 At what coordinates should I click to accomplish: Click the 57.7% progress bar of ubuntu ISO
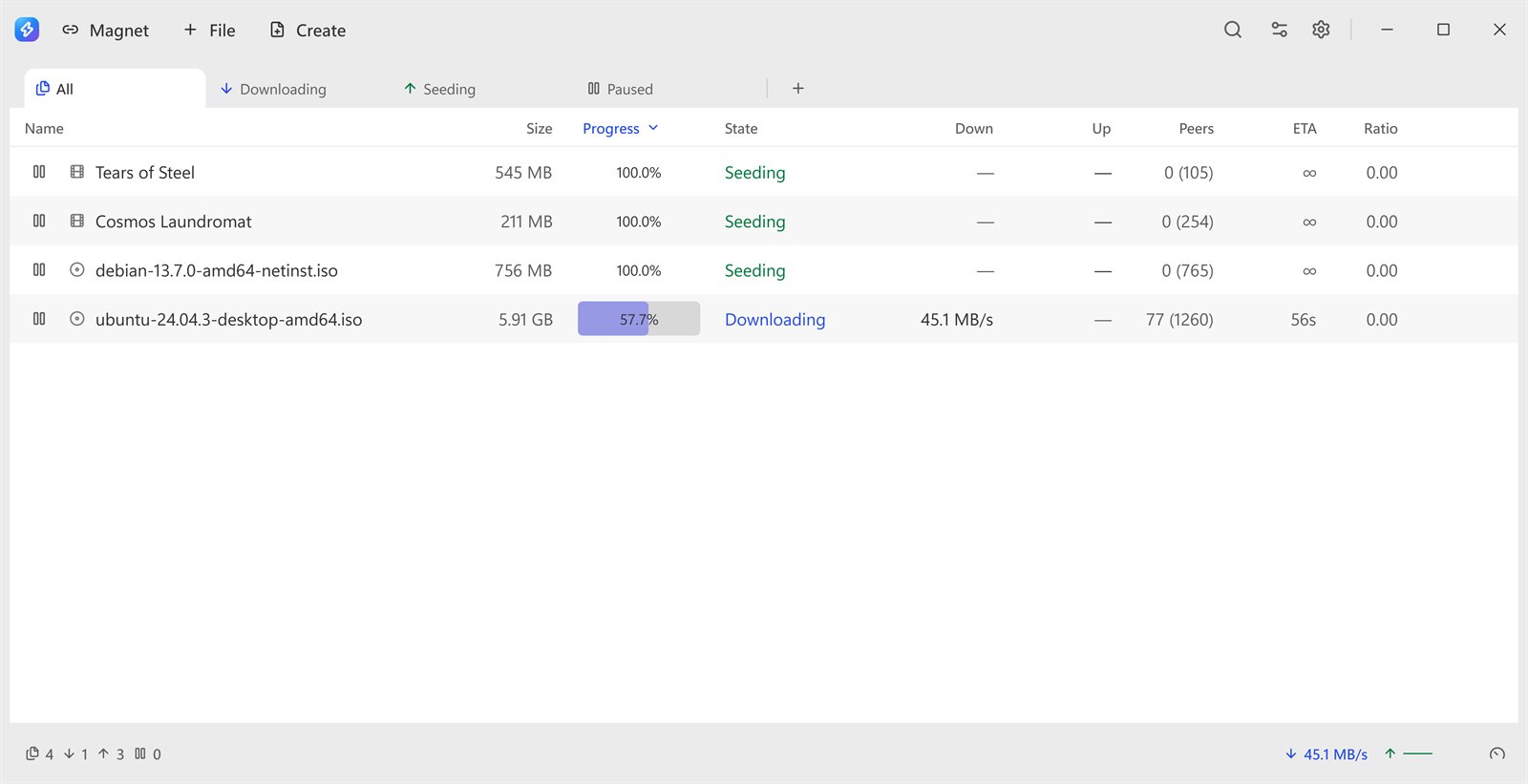point(639,319)
